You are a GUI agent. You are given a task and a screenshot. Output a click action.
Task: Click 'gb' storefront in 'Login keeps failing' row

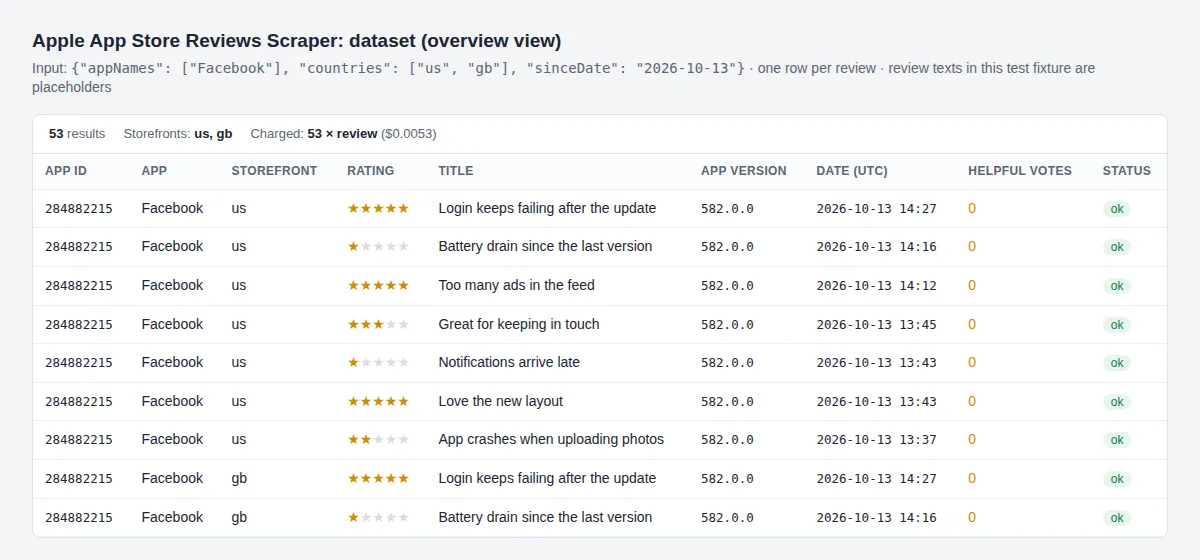pyautogui.click(x=239, y=478)
